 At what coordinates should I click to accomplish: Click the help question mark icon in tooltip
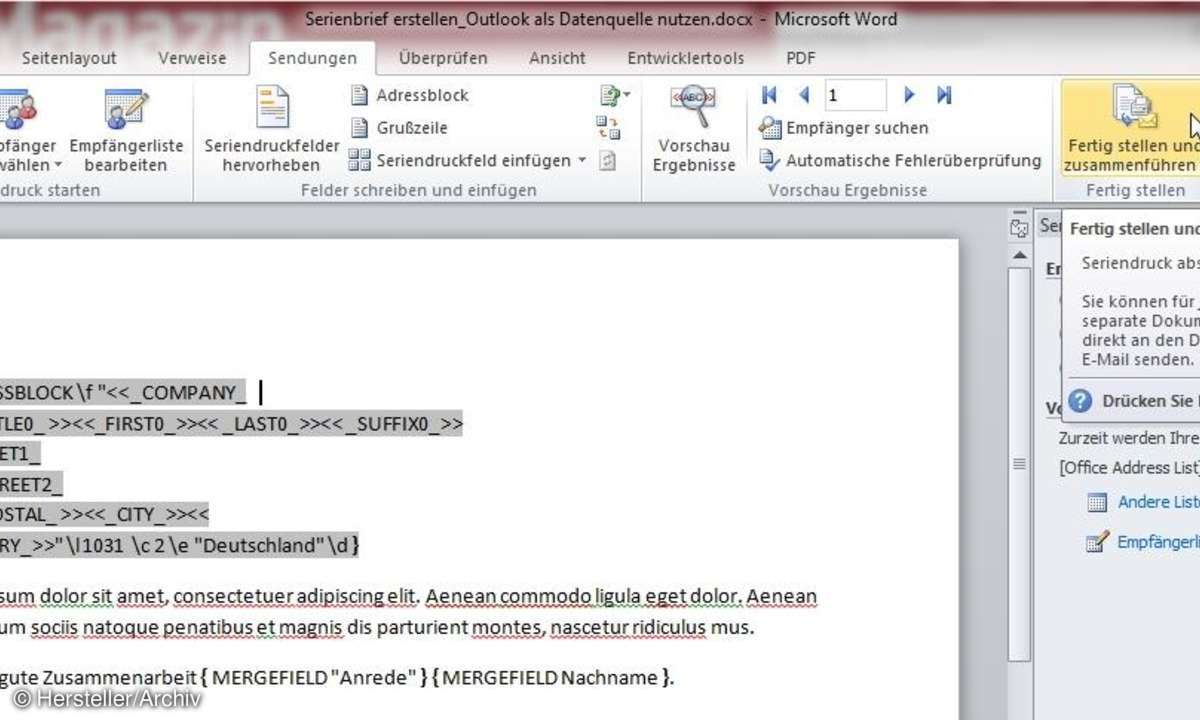coord(1080,401)
